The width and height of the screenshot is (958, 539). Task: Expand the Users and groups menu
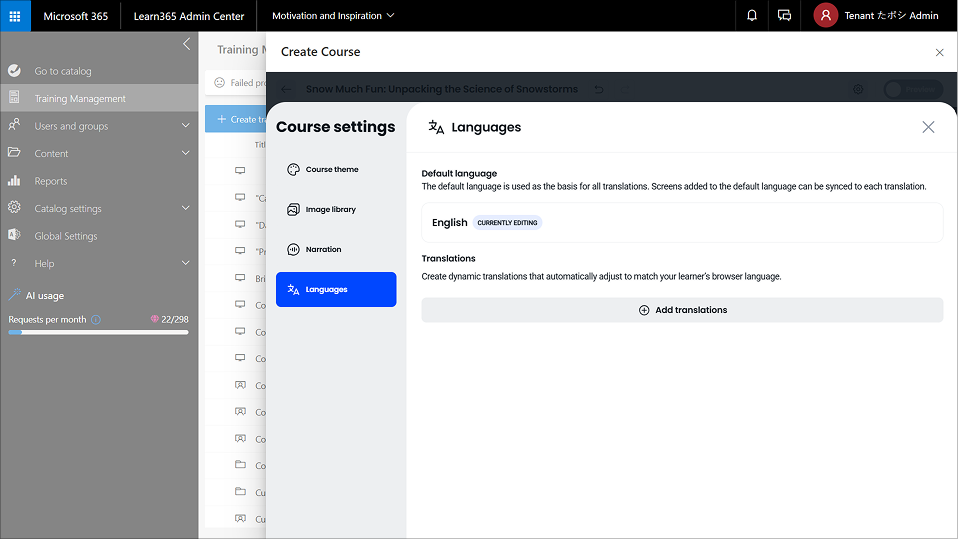click(98, 126)
